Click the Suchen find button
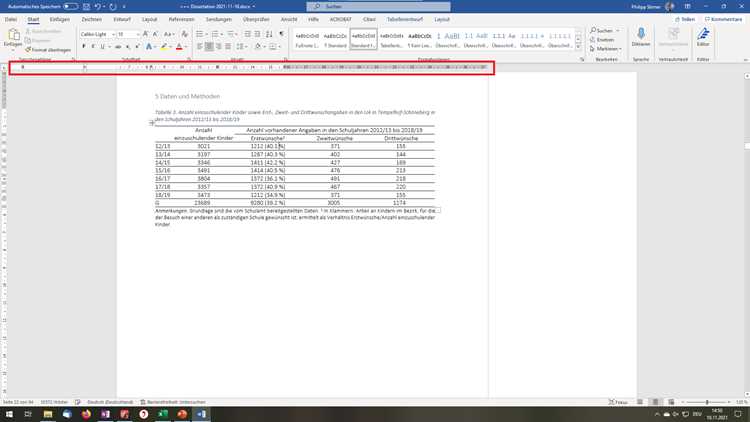 tap(602, 31)
